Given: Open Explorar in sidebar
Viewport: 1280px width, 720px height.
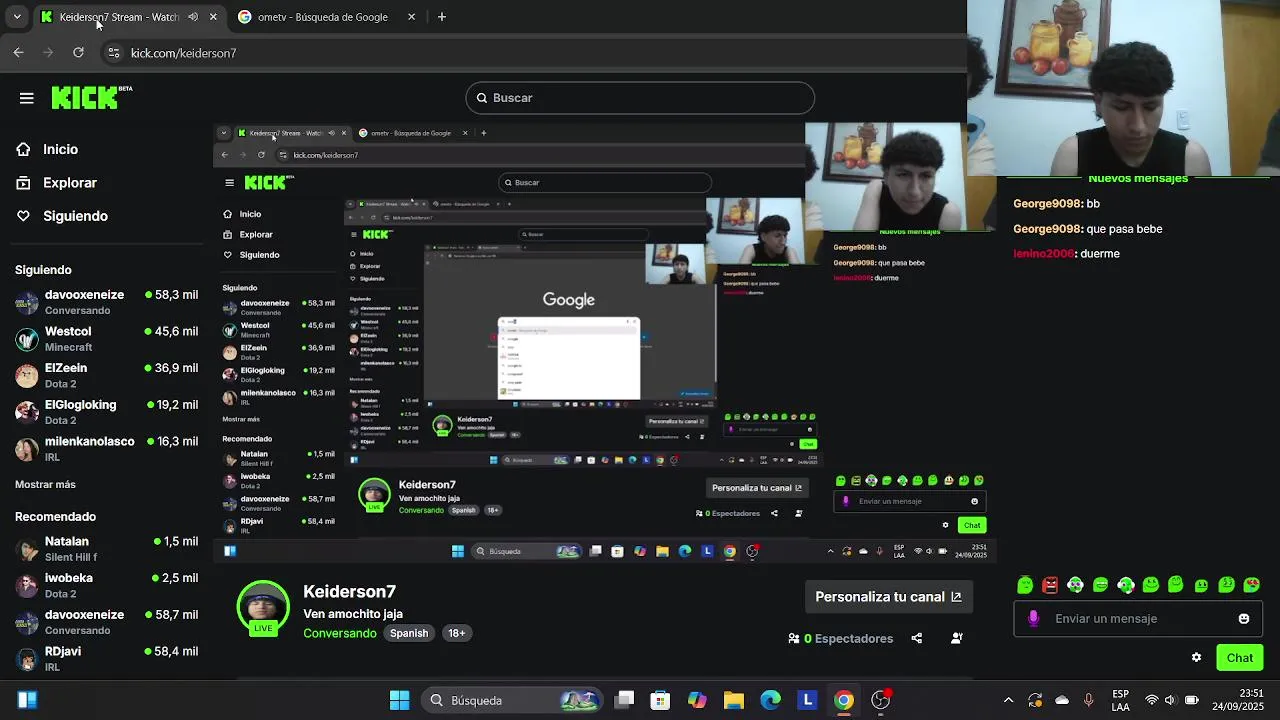Looking at the screenshot, I should click(x=69, y=183).
